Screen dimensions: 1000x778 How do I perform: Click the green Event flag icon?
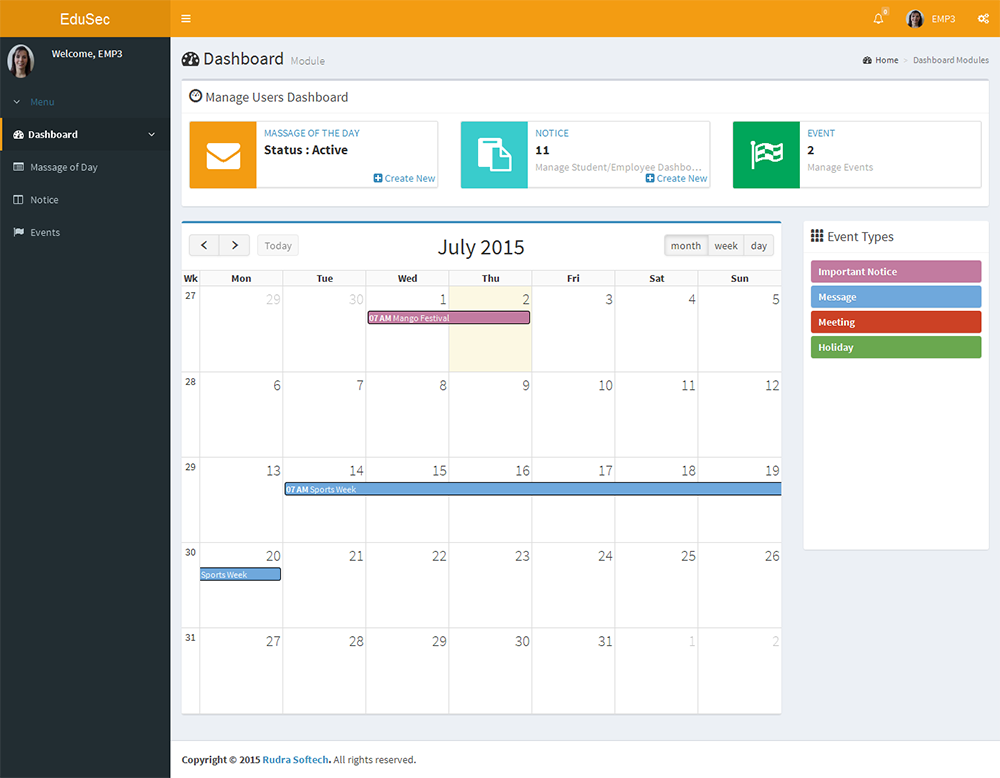point(766,155)
